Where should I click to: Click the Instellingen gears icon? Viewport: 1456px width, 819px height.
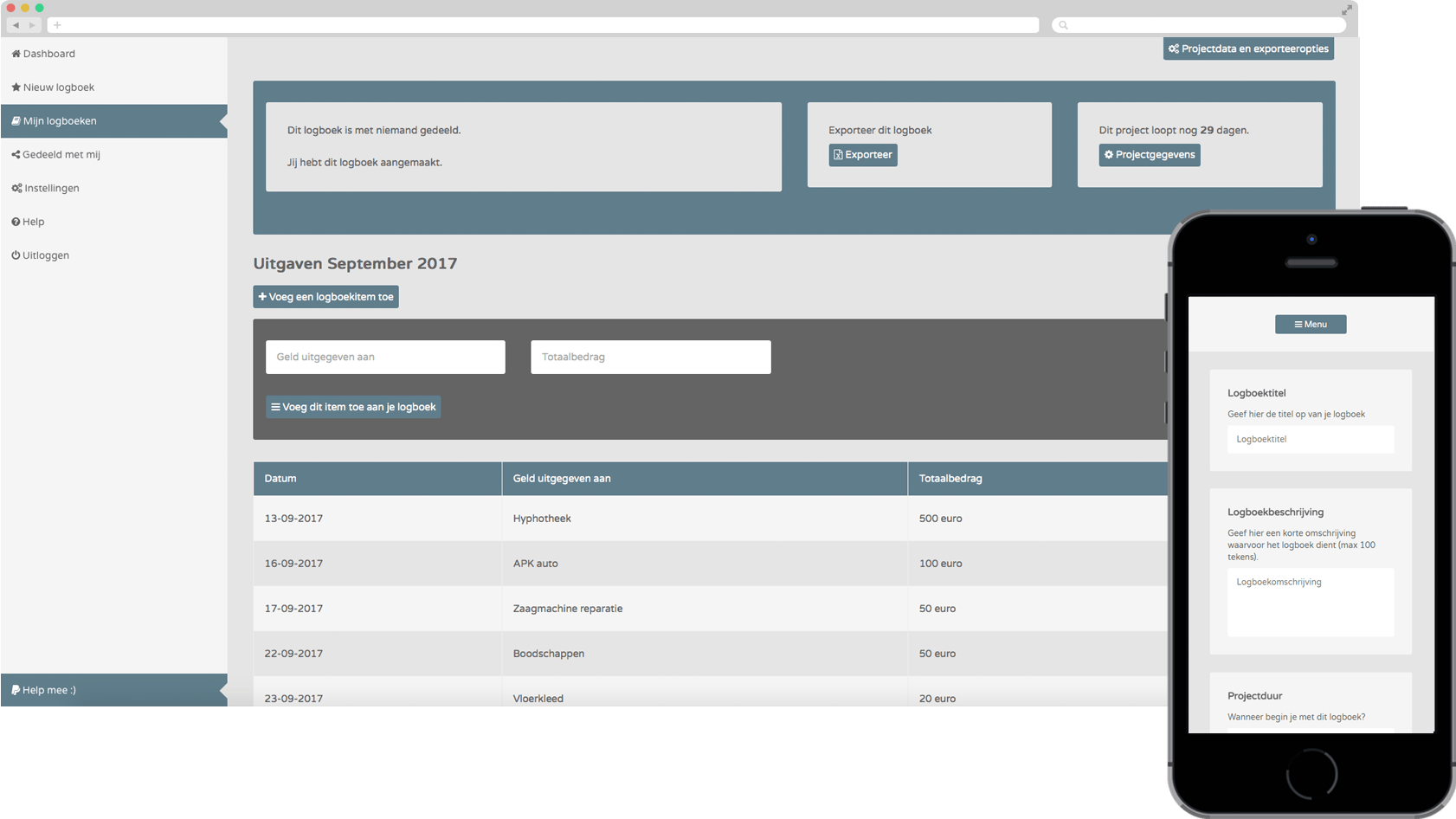click(x=16, y=188)
